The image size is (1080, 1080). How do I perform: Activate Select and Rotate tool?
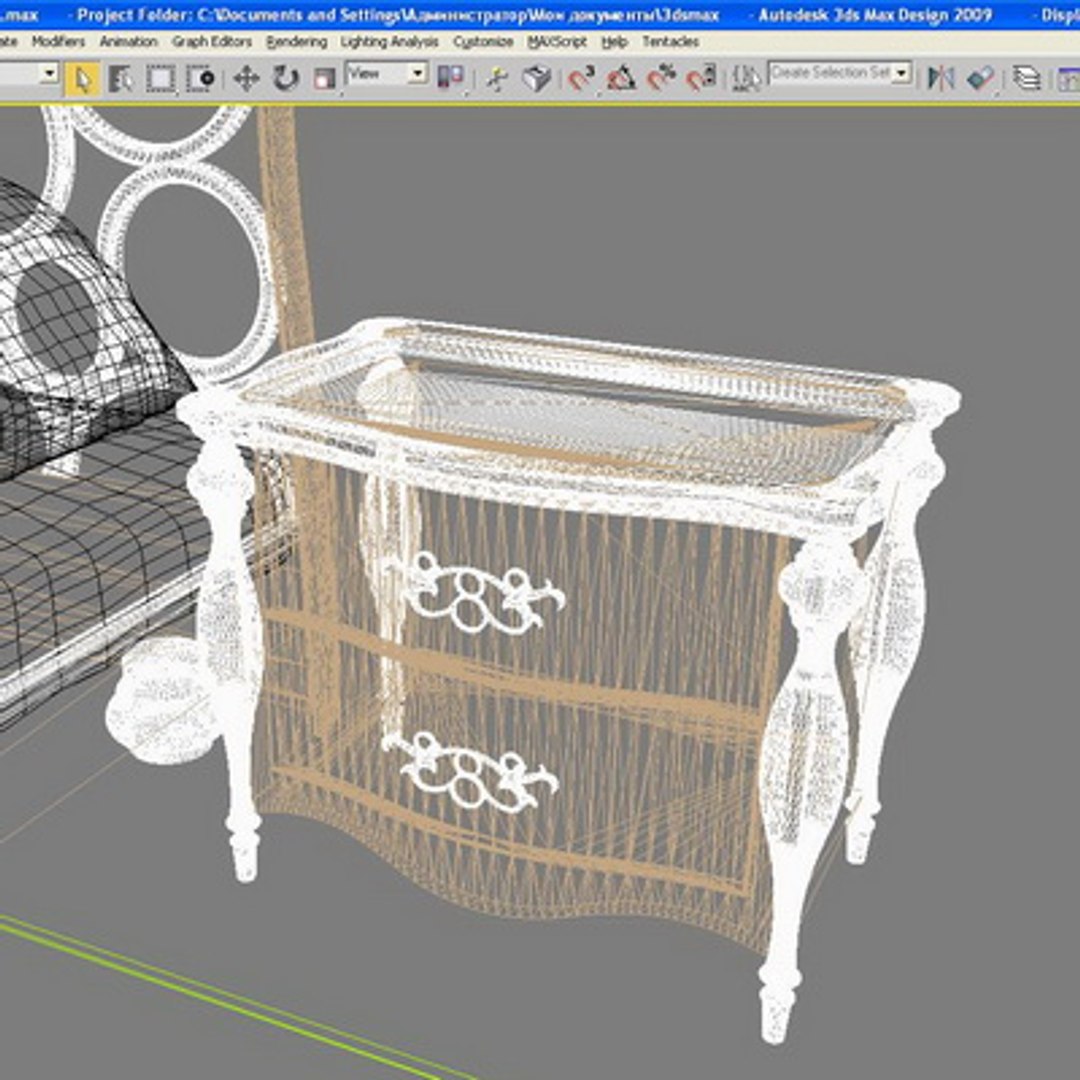[286, 79]
